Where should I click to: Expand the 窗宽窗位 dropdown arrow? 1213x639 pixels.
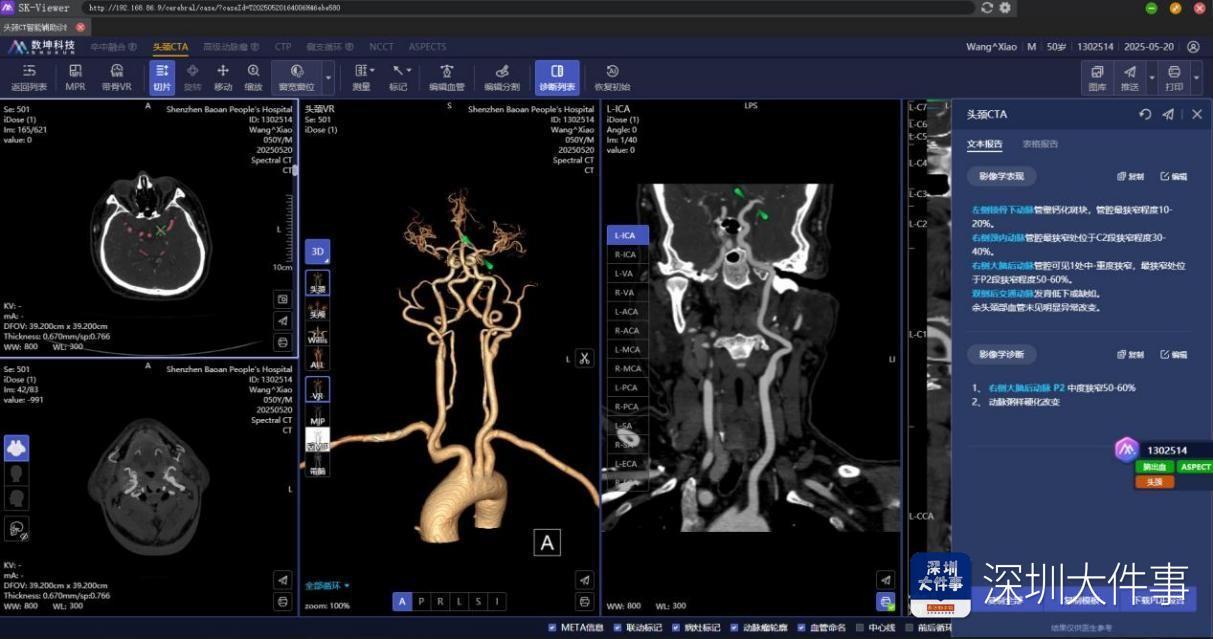click(328, 77)
